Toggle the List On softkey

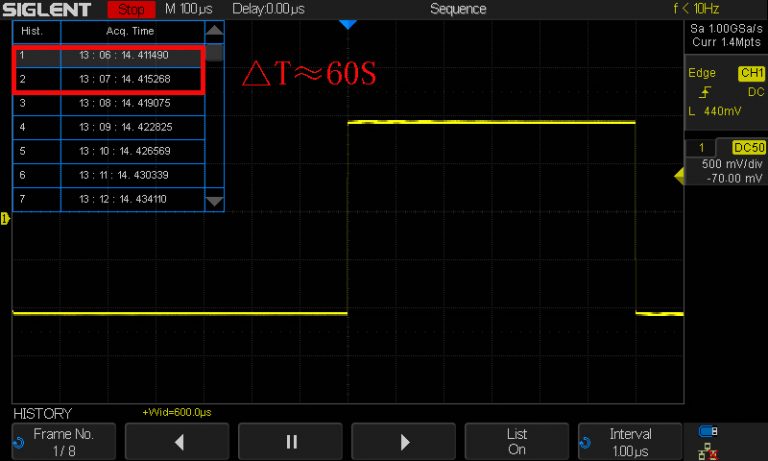pyautogui.click(x=516, y=441)
